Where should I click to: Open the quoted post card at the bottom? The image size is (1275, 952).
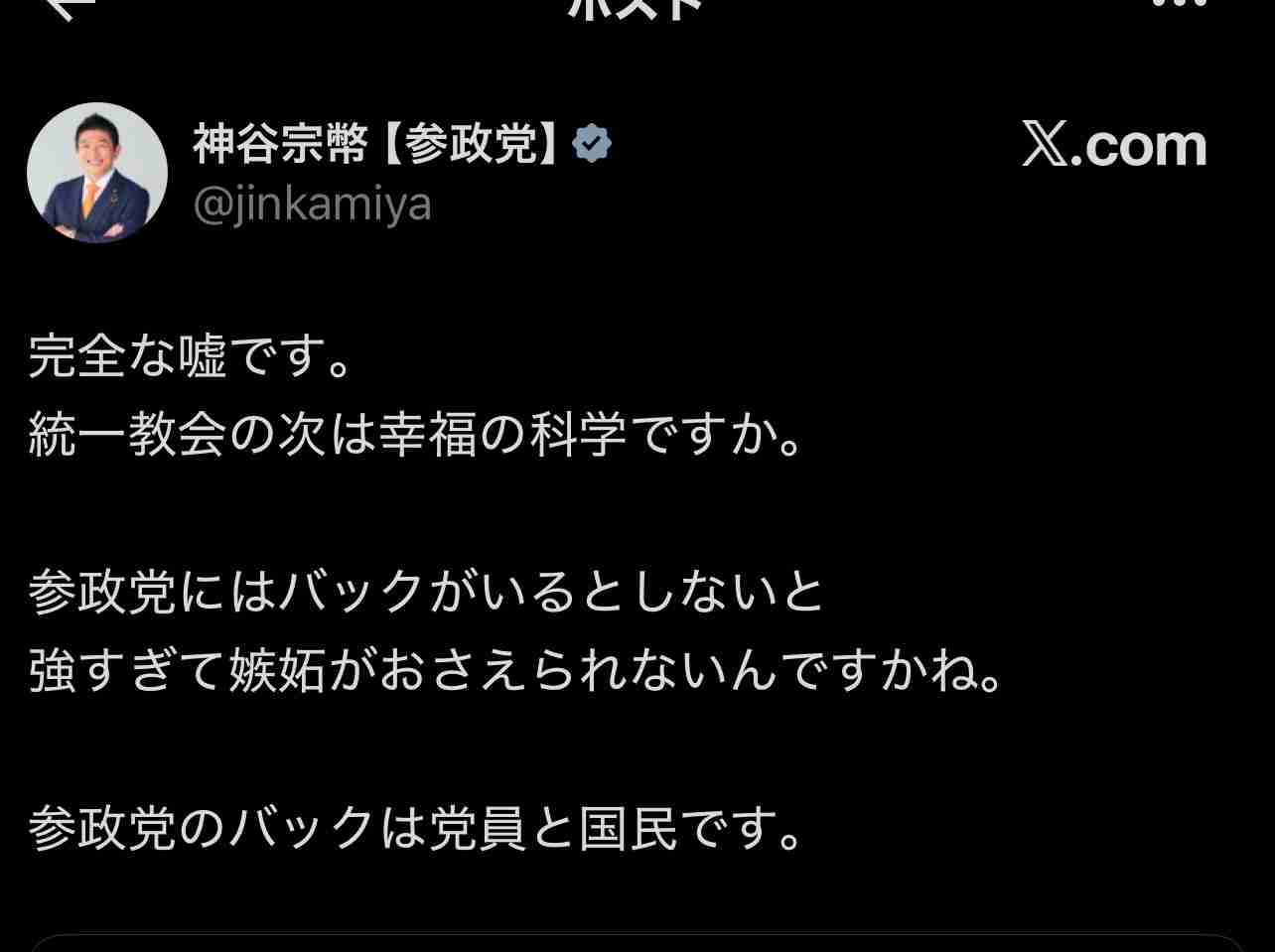(x=637, y=943)
